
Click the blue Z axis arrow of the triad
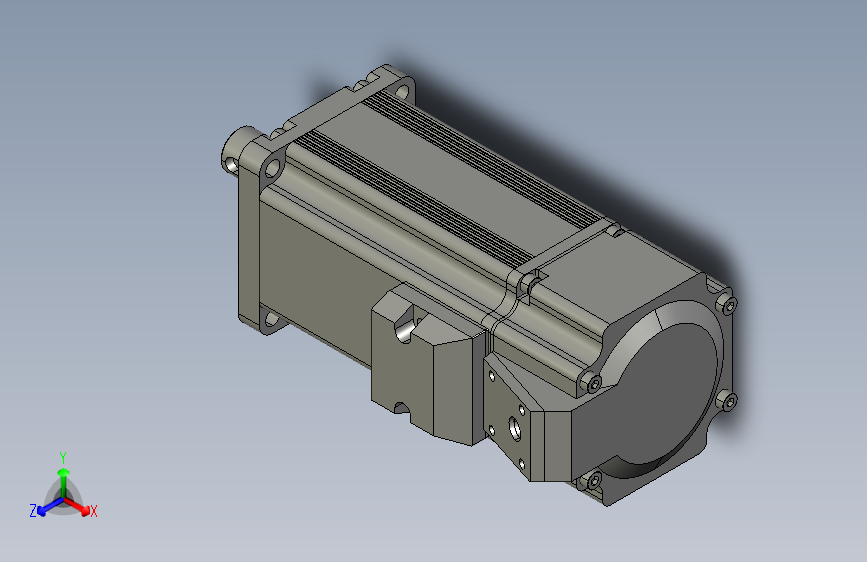click(x=50, y=507)
